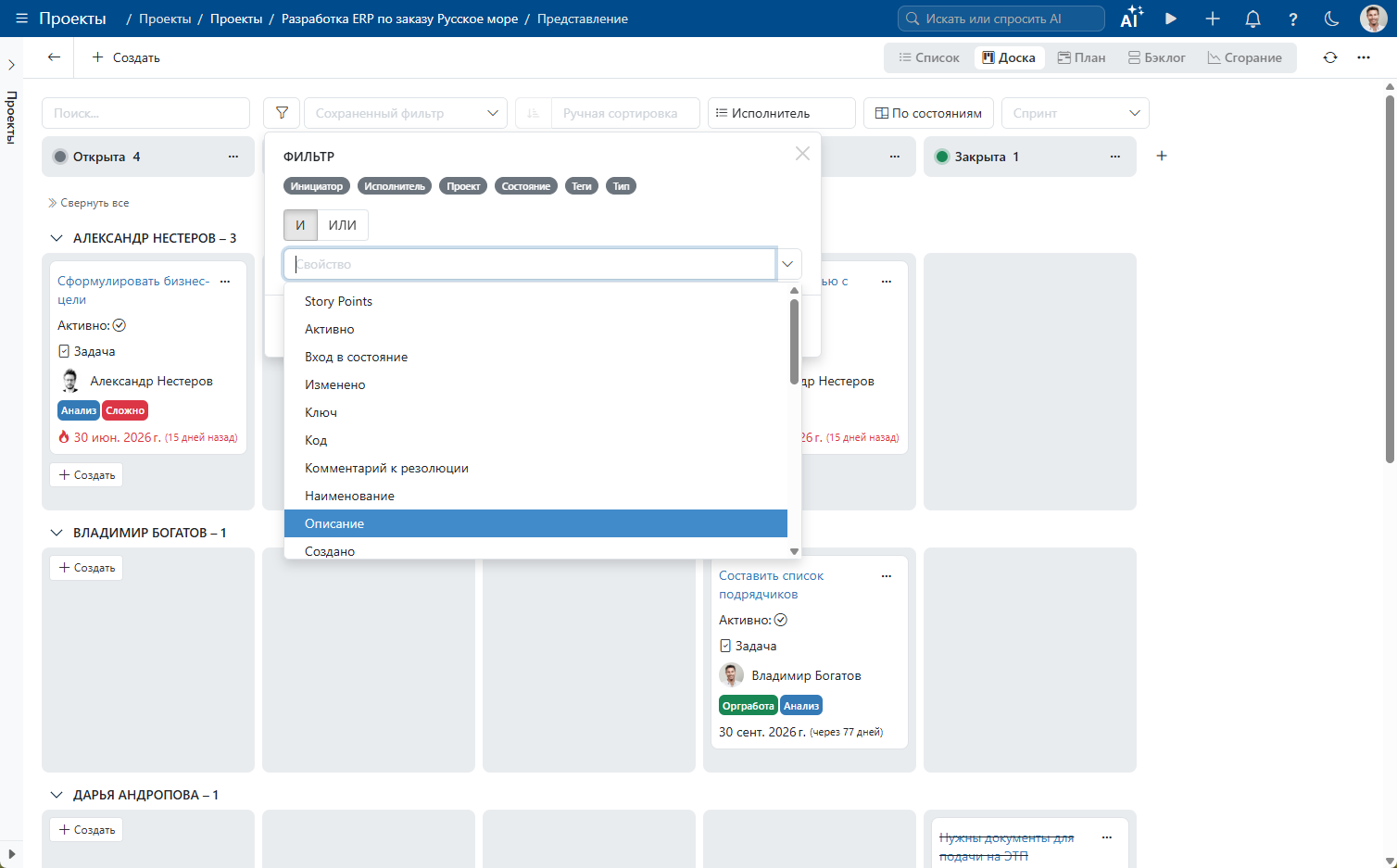This screenshot has width=1397, height=868.
Task: Switch to Бэклог view
Action: click(1157, 57)
